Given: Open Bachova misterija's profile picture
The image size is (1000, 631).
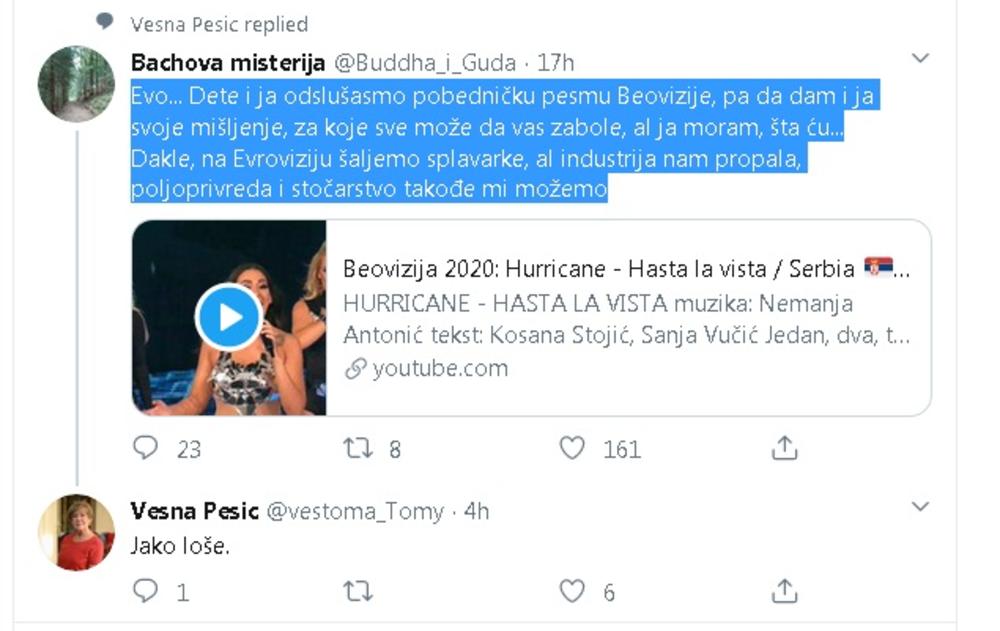Looking at the screenshot, I should tap(76, 84).
